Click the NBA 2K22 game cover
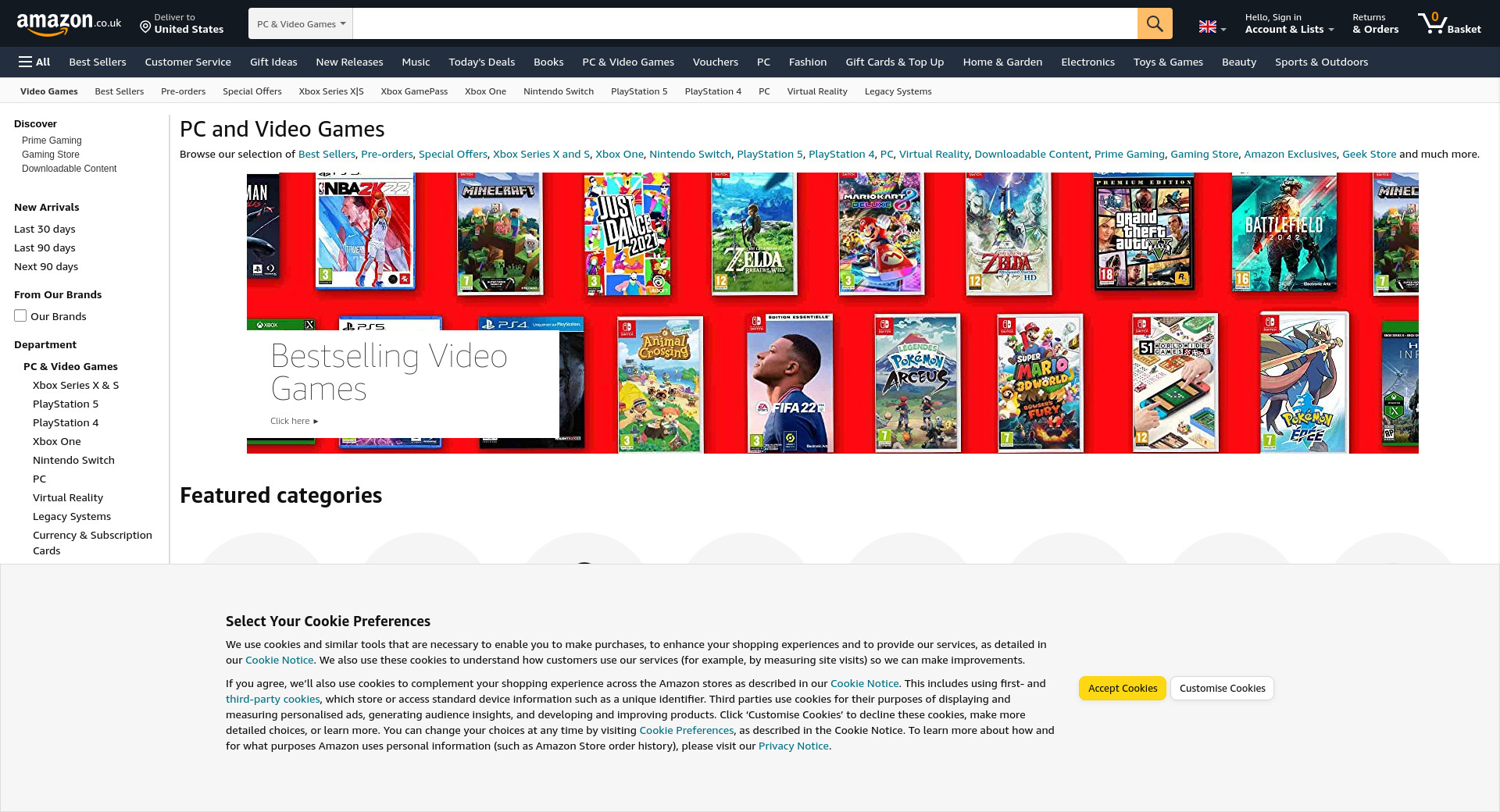Screen dimensions: 1500x812 tap(364, 230)
